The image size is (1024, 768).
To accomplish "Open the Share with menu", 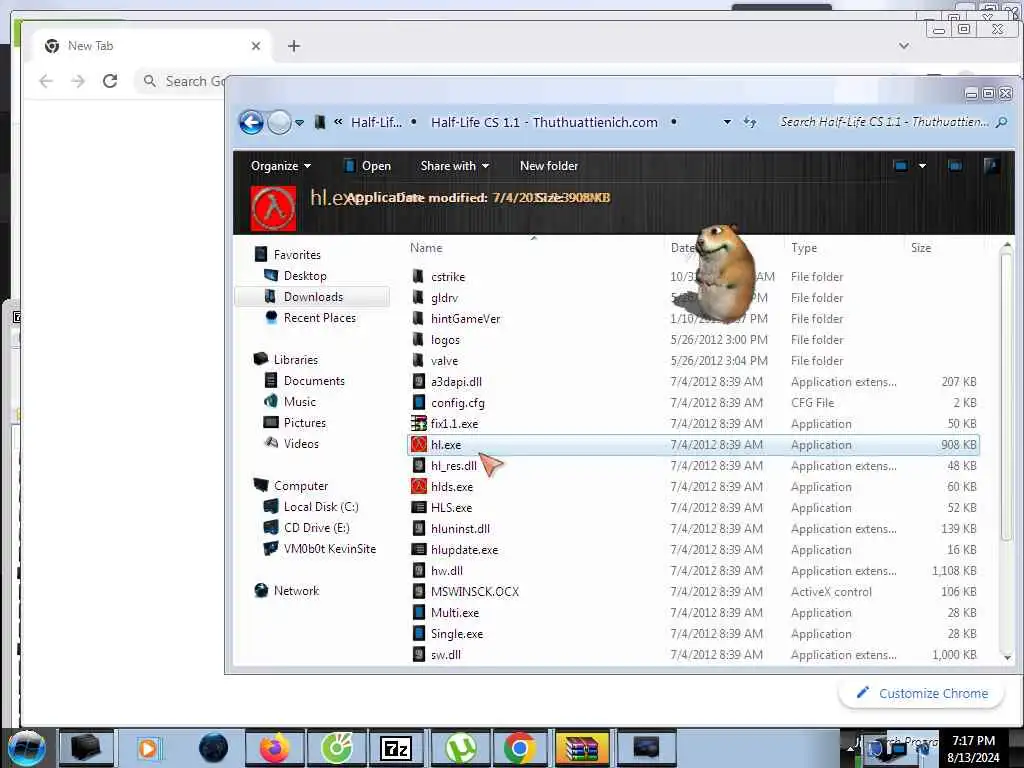I will point(455,166).
